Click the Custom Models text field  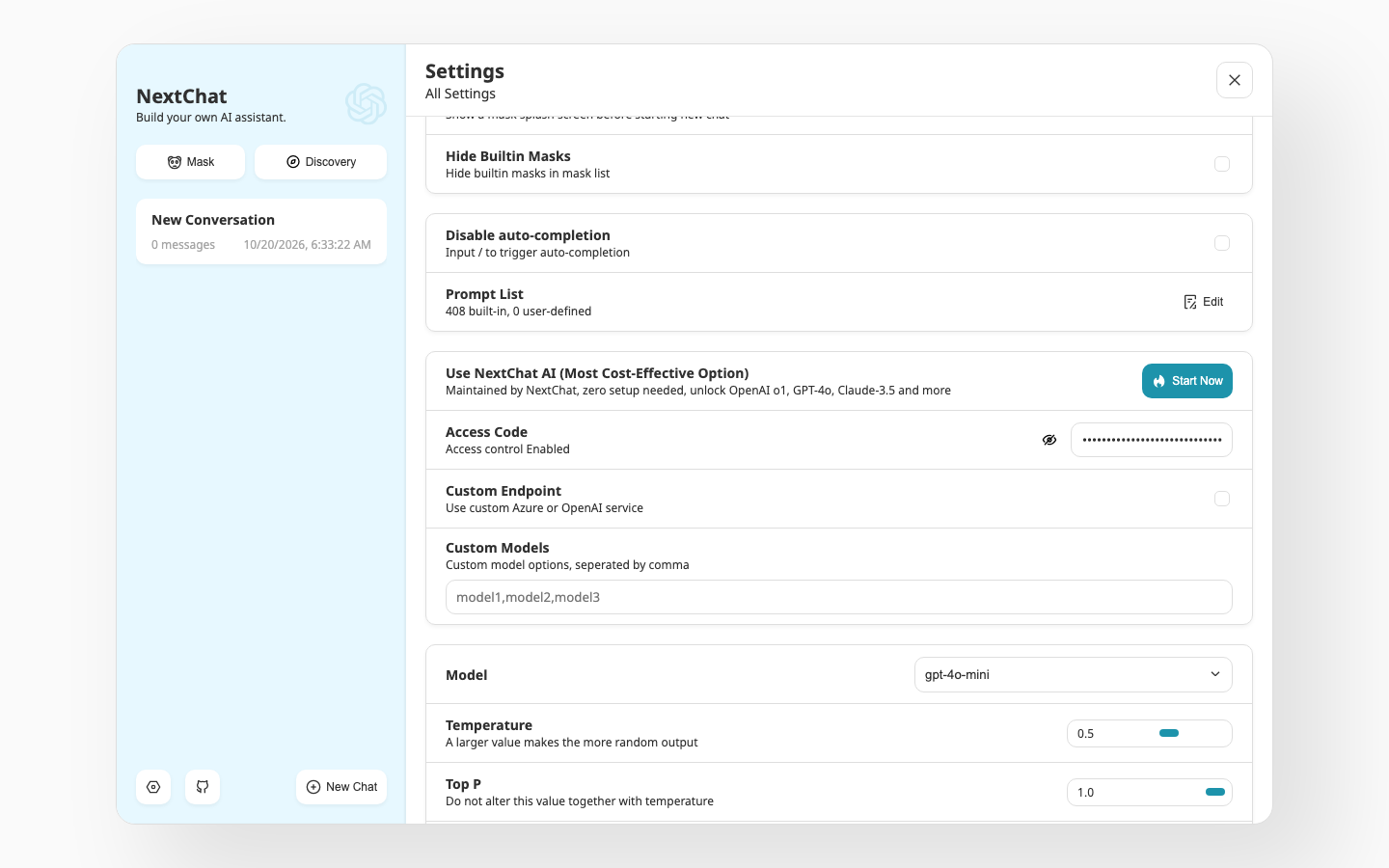coord(839,597)
